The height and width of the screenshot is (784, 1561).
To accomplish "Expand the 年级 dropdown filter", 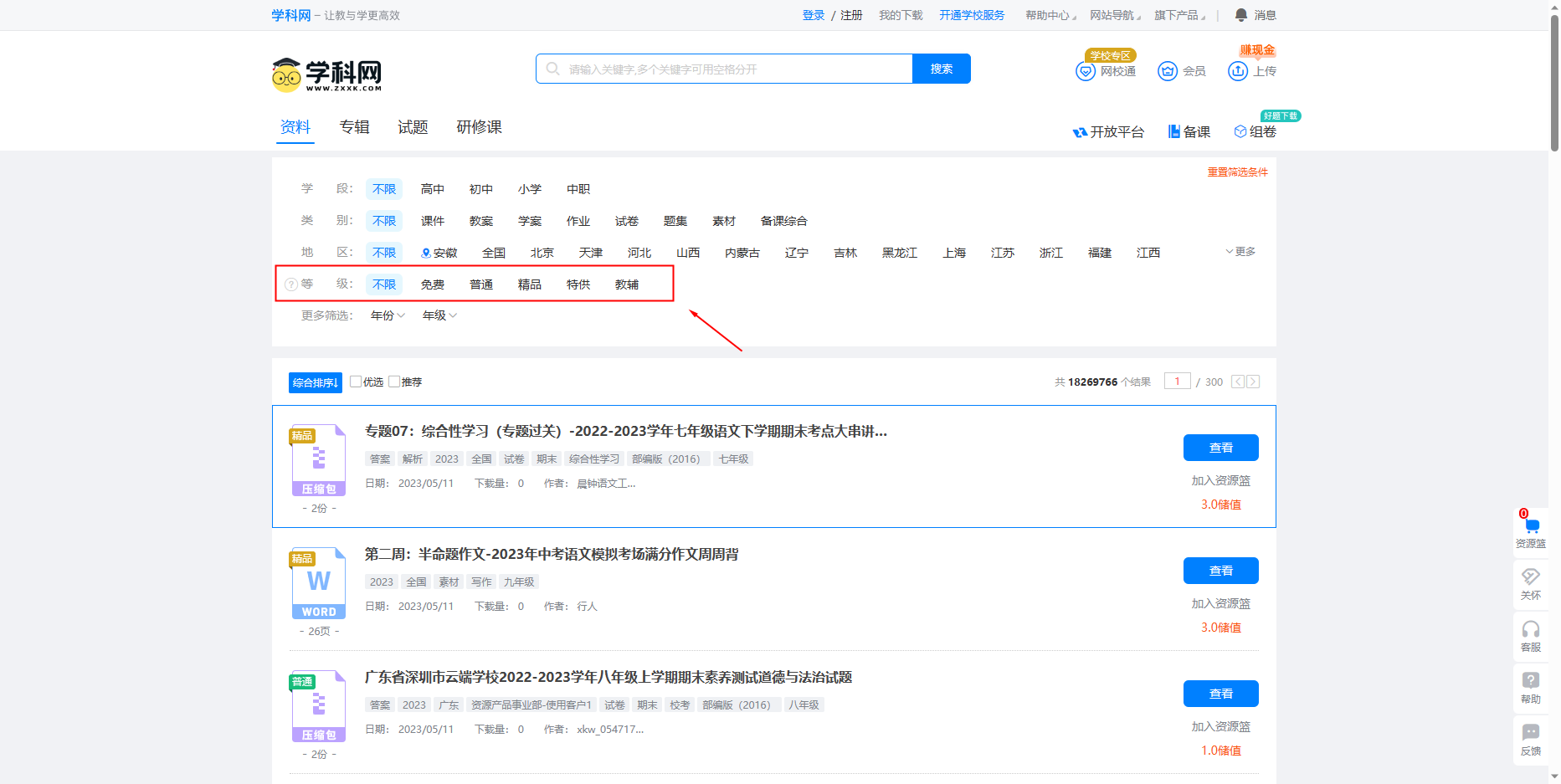I will (439, 315).
